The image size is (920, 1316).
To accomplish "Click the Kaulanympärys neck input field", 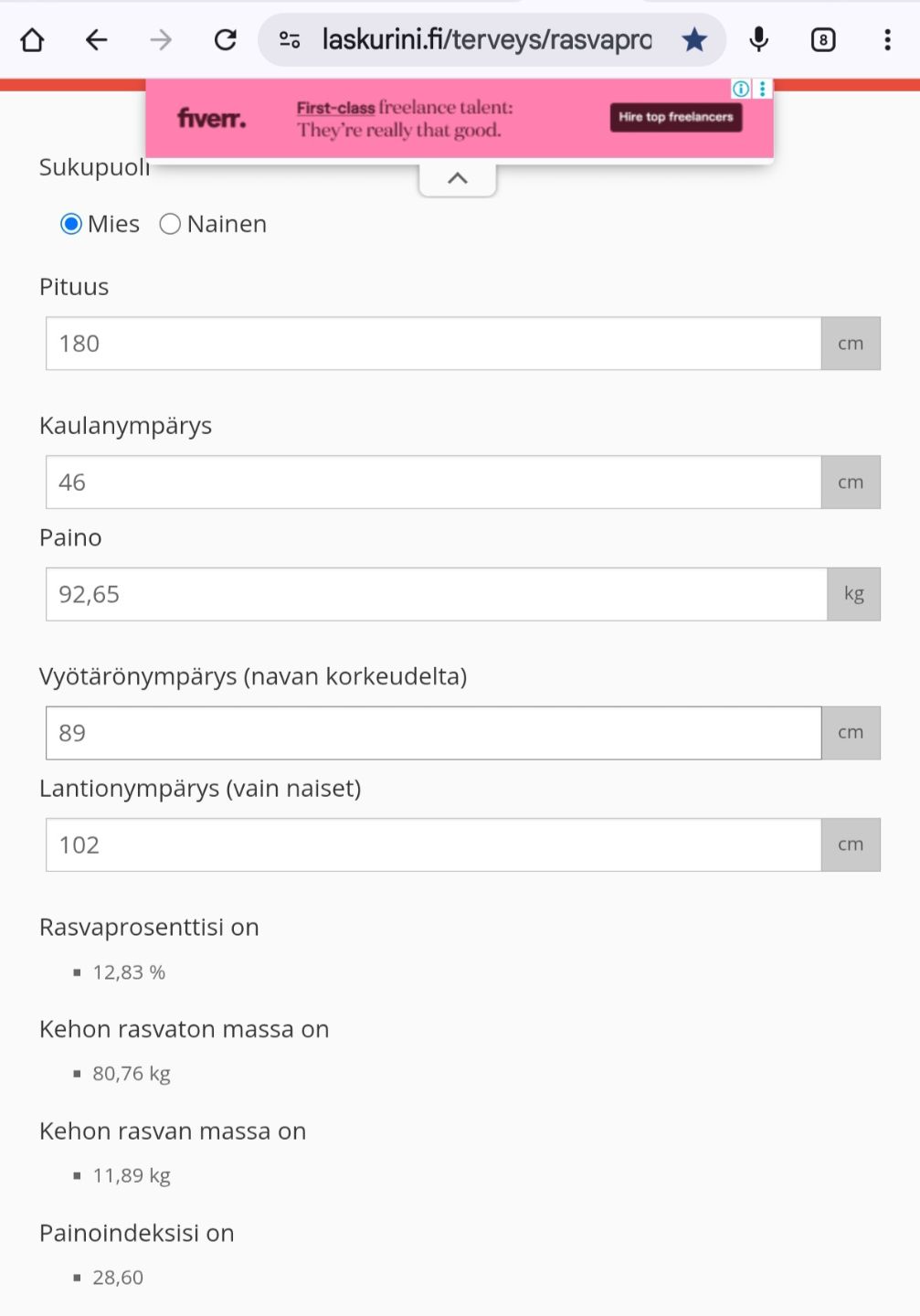I will click(x=433, y=483).
